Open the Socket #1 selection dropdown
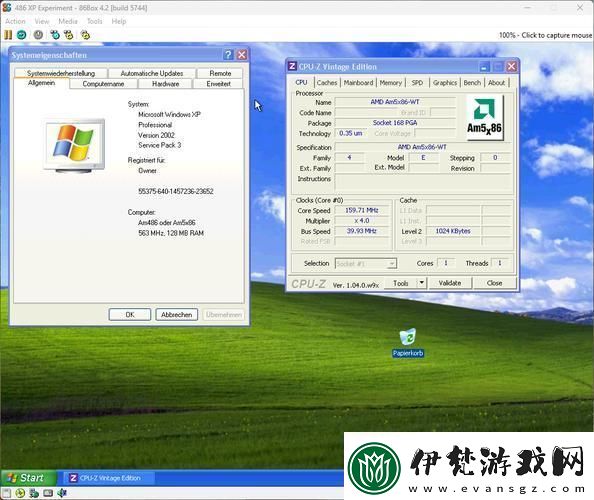The height and width of the screenshot is (500, 594). click(x=366, y=264)
